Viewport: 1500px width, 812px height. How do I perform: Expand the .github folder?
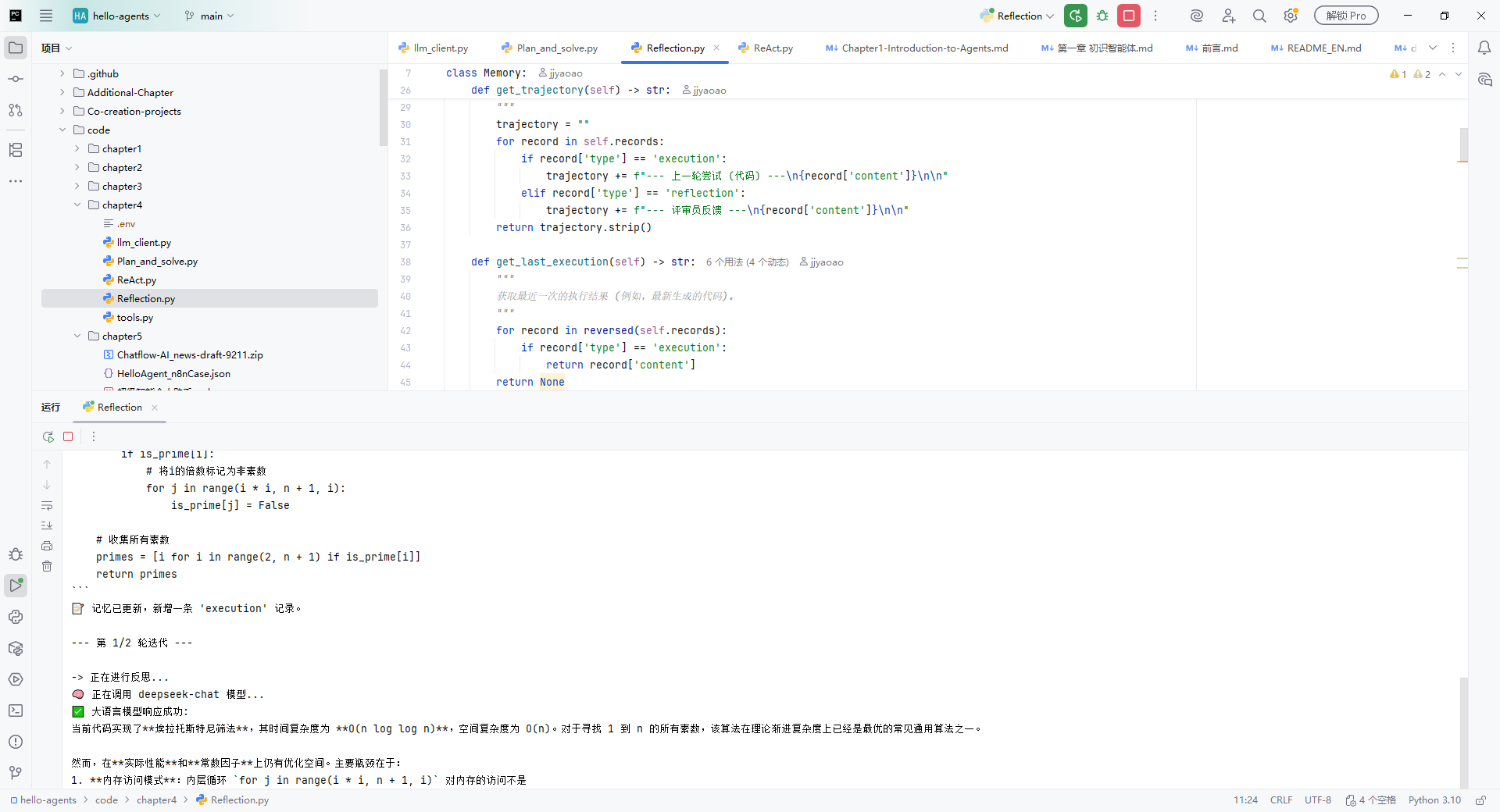tap(62, 73)
